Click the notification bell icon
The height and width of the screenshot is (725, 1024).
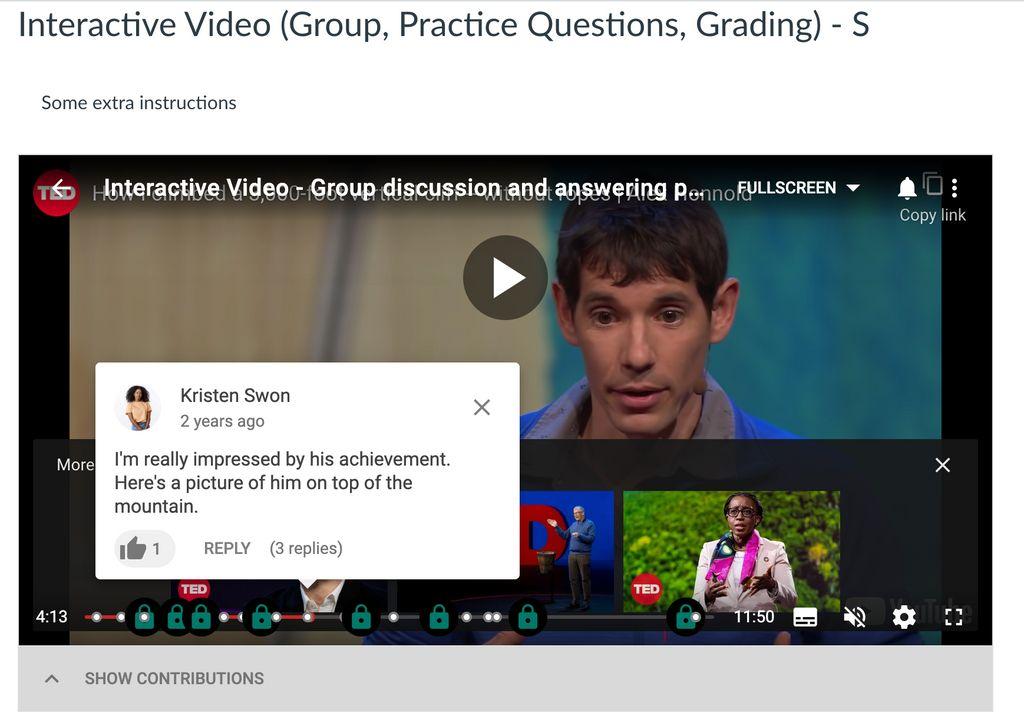[906, 187]
